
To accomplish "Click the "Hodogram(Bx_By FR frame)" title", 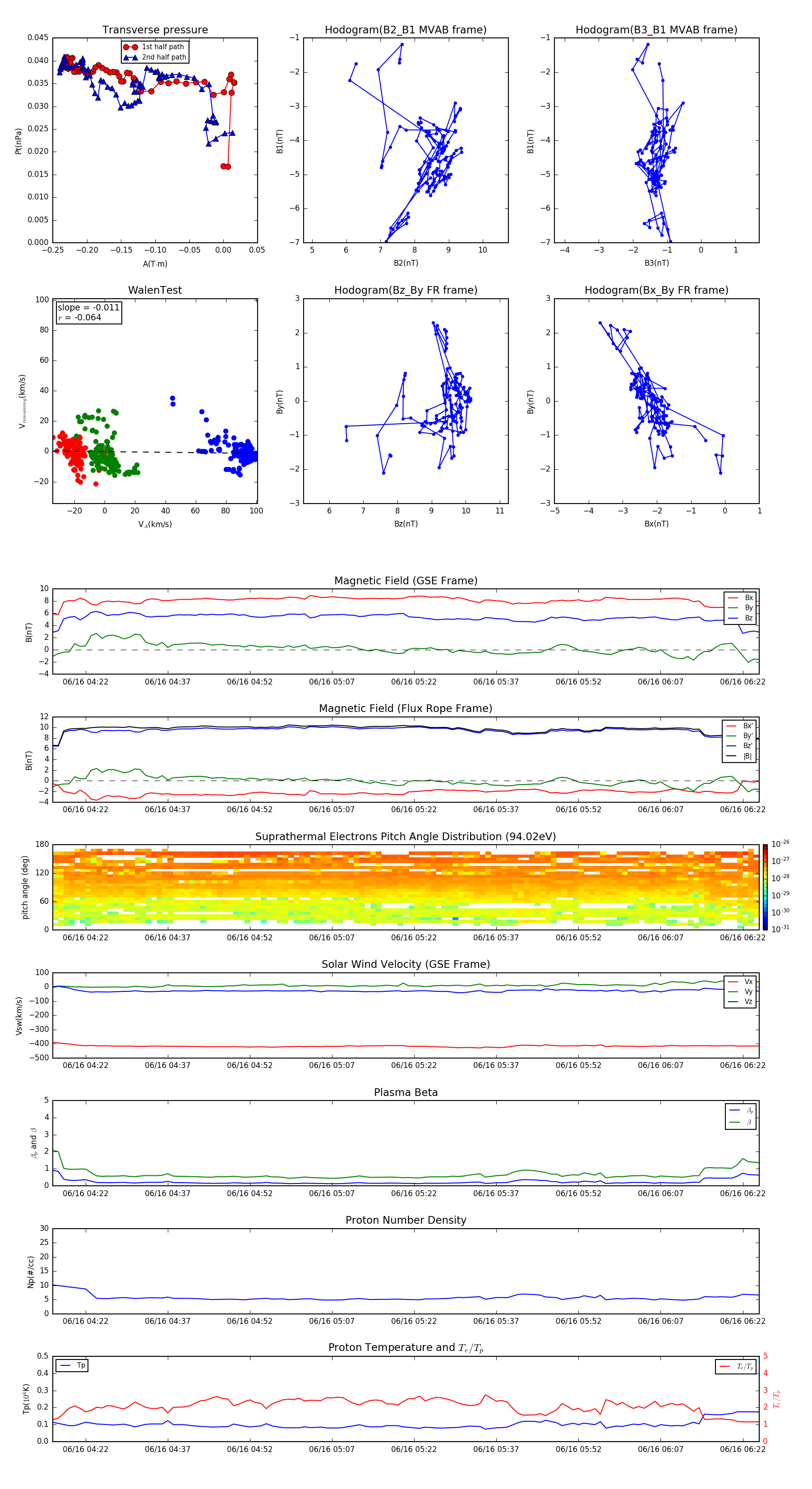I will click(656, 290).
